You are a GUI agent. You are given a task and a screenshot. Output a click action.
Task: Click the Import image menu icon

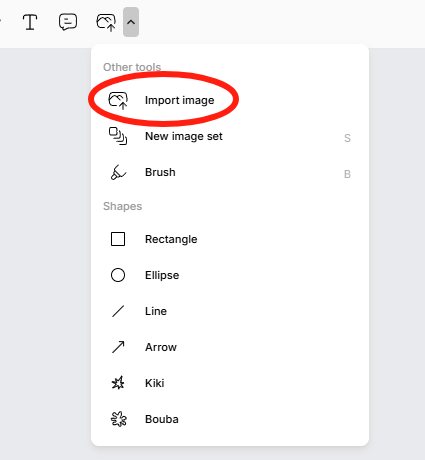coord(118,101)
